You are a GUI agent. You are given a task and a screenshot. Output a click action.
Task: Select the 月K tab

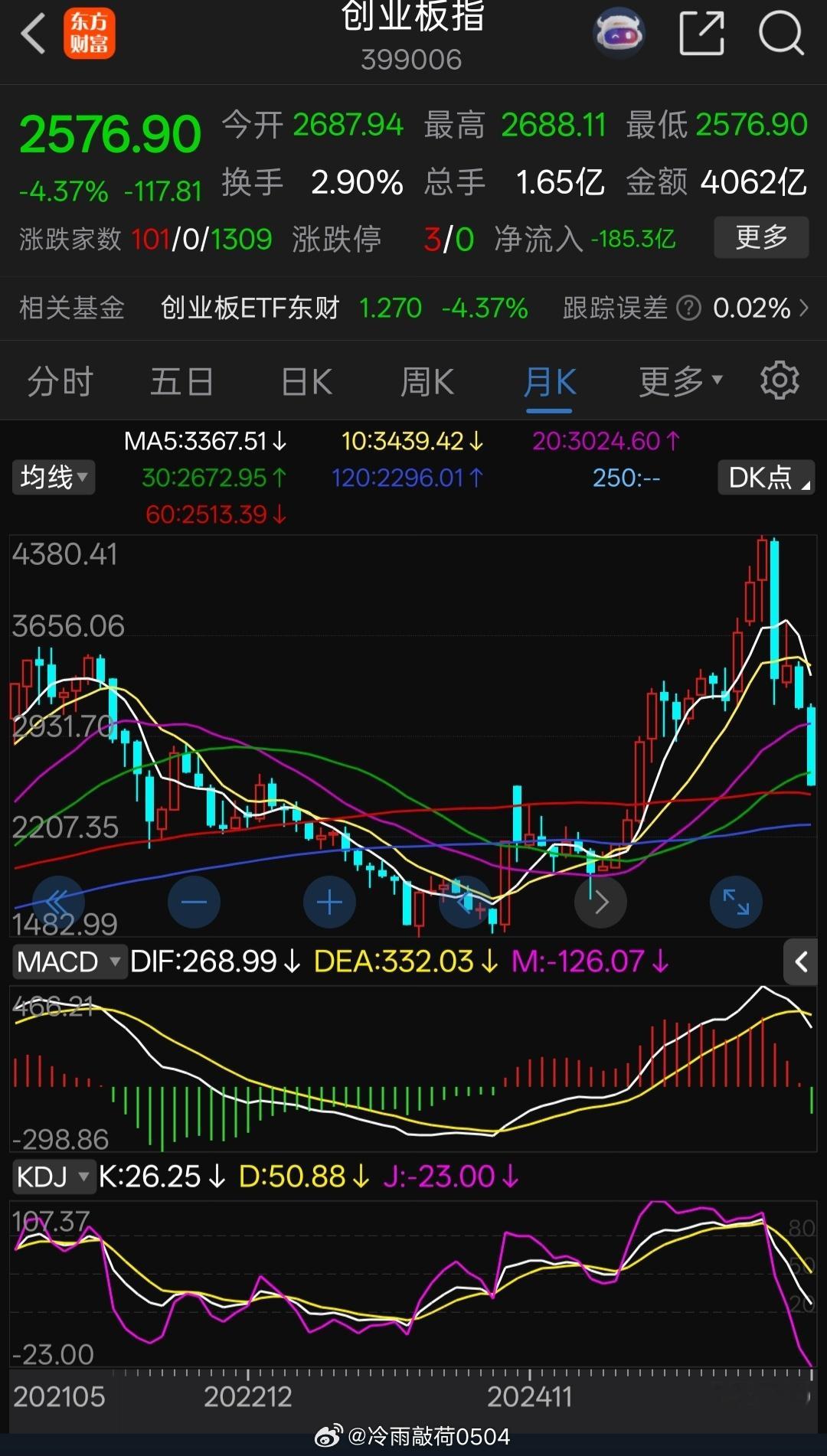550,381
